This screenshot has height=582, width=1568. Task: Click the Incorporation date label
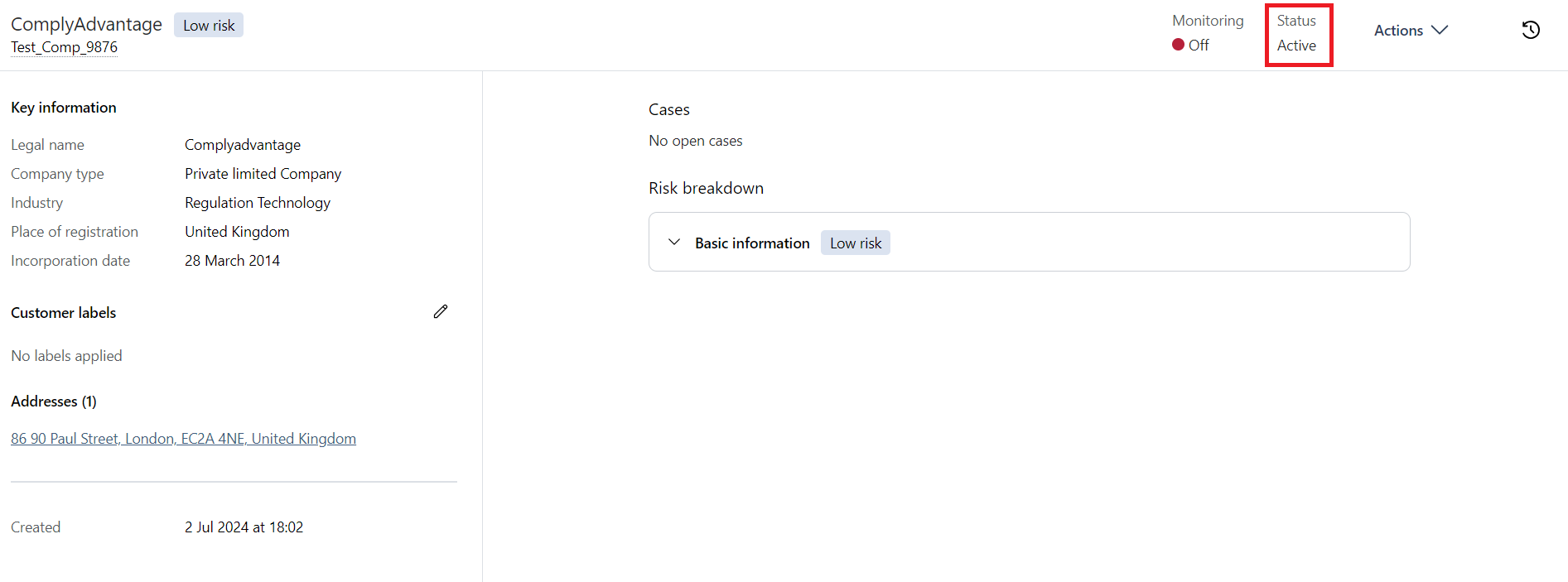pos(70,261)
